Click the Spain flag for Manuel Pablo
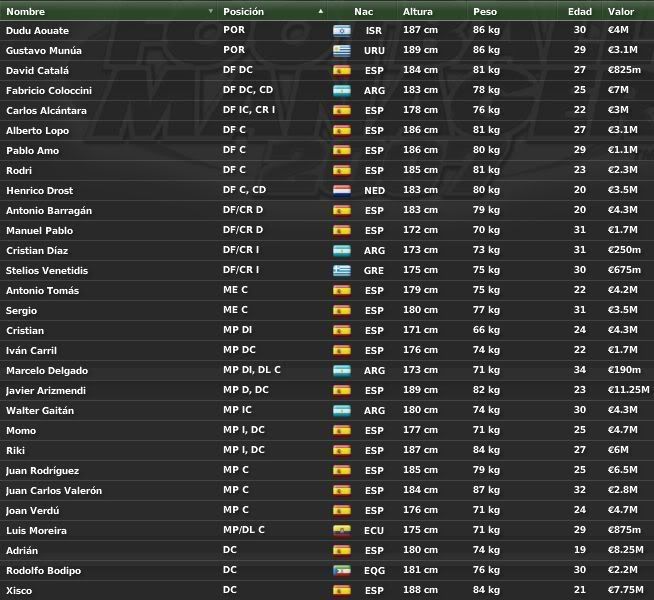 click(x=342, y=231)
